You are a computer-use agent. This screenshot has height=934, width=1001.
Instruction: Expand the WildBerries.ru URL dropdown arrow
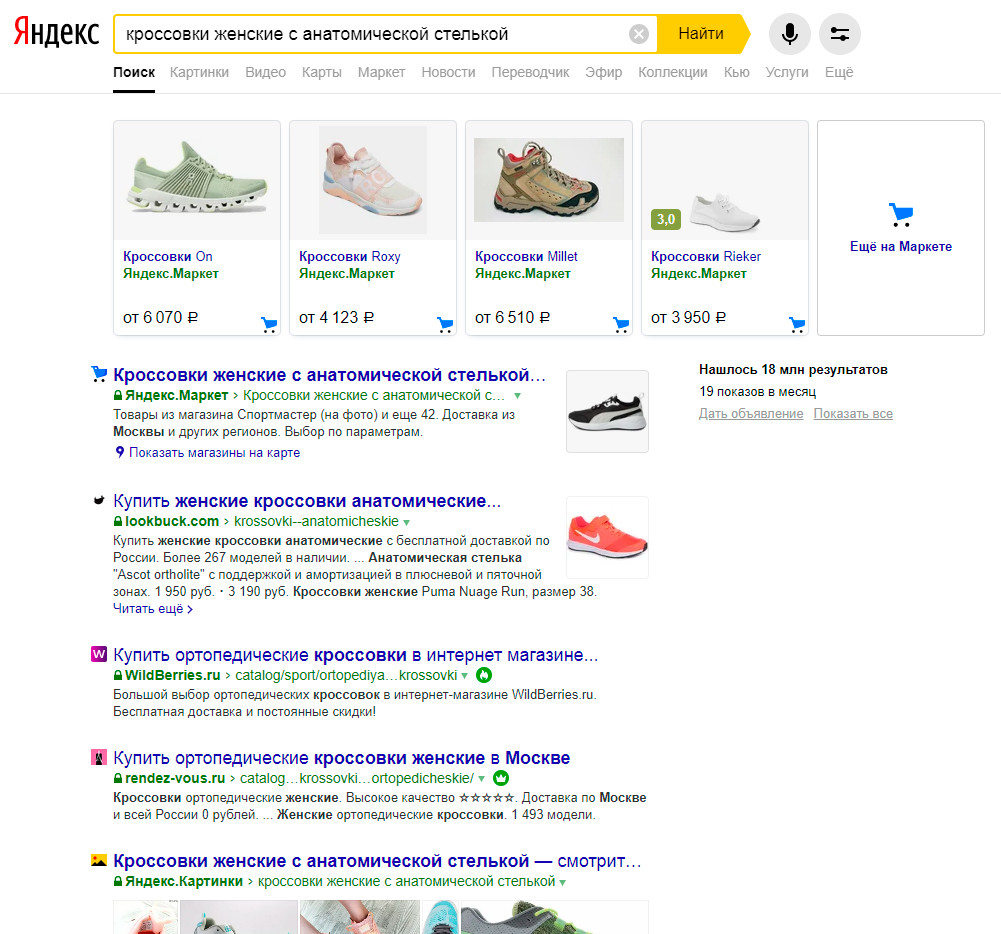coord(465,675)
